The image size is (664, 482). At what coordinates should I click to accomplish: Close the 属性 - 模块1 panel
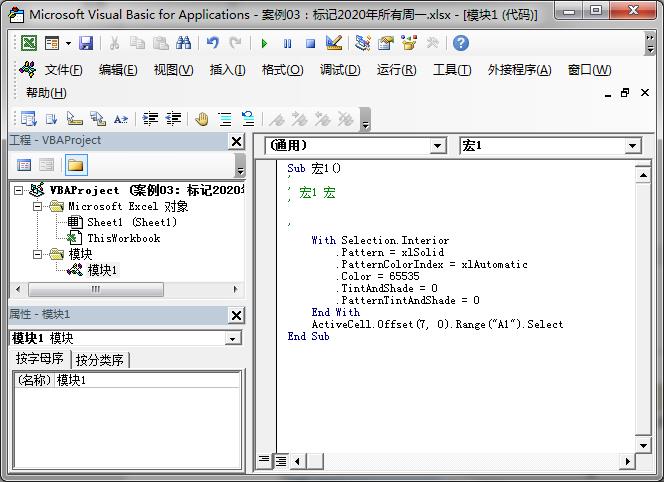[x=237, y=315]
